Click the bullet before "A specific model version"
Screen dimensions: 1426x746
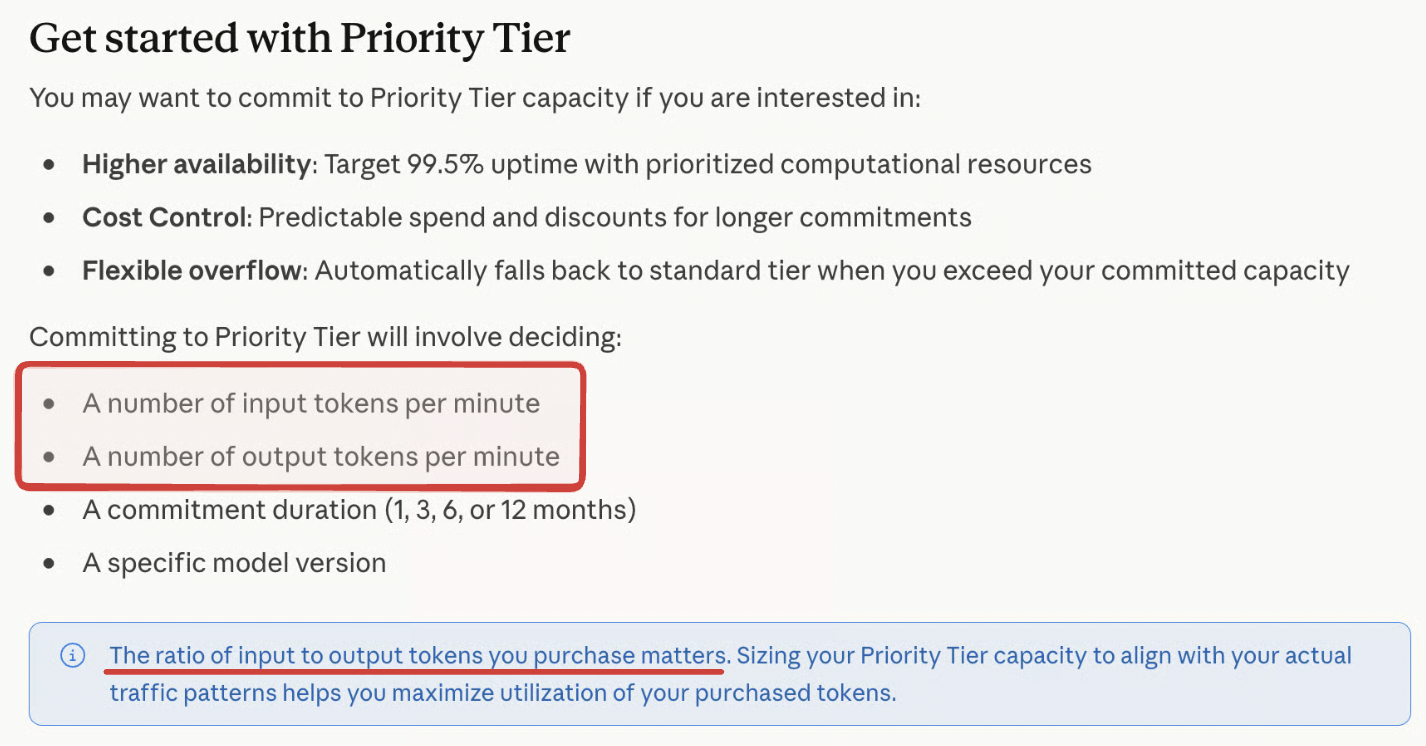(49, 563)
